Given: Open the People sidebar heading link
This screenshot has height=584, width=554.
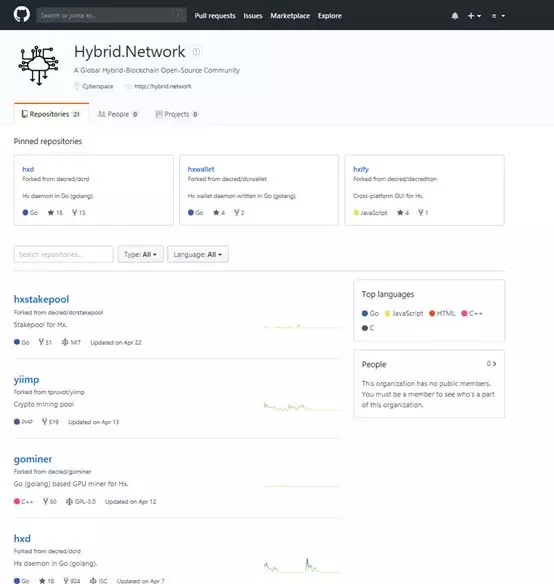Looking at the screenshot, I should [x=374, y=364].
